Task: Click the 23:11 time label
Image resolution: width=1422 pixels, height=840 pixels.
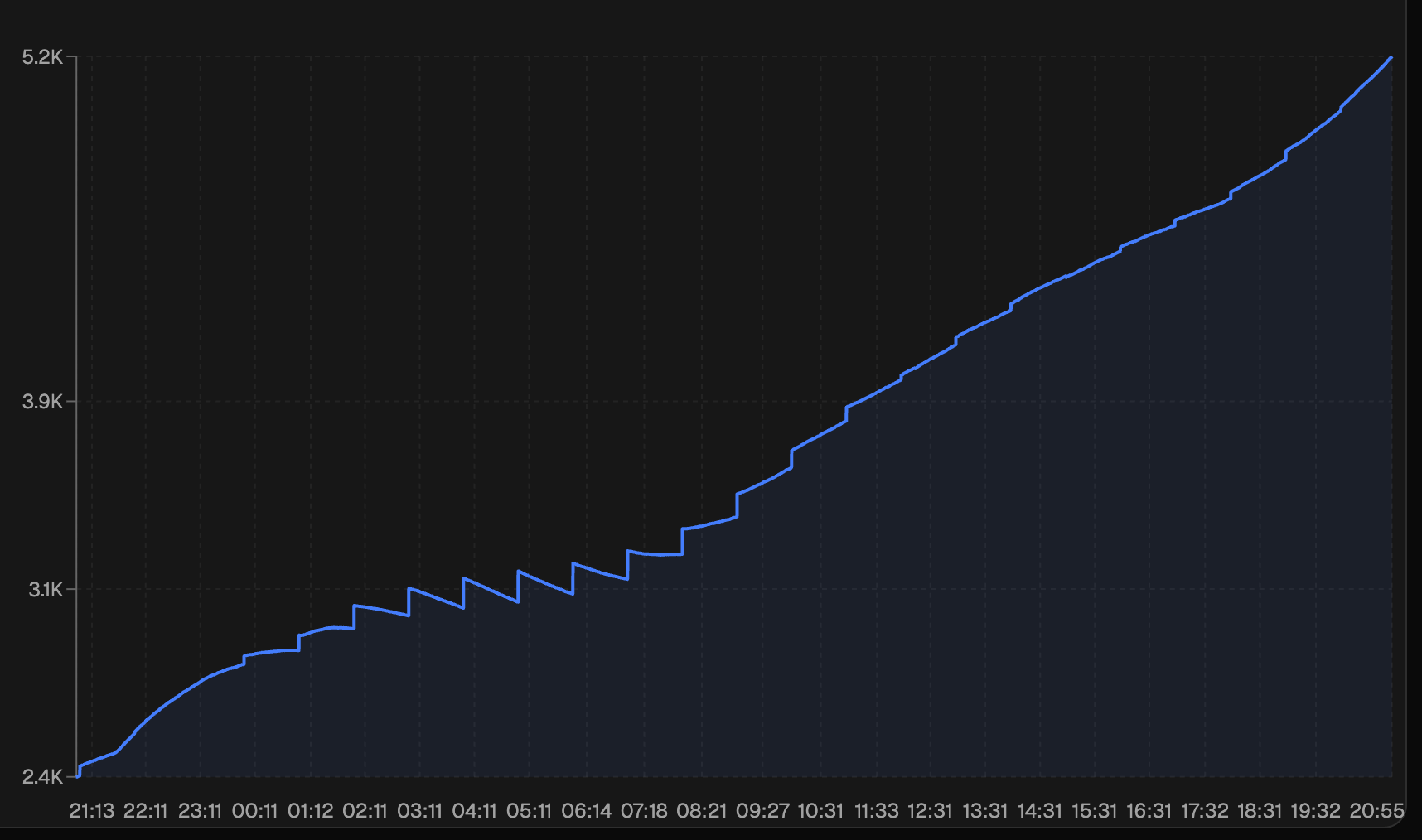Action: tap(201, 811)
